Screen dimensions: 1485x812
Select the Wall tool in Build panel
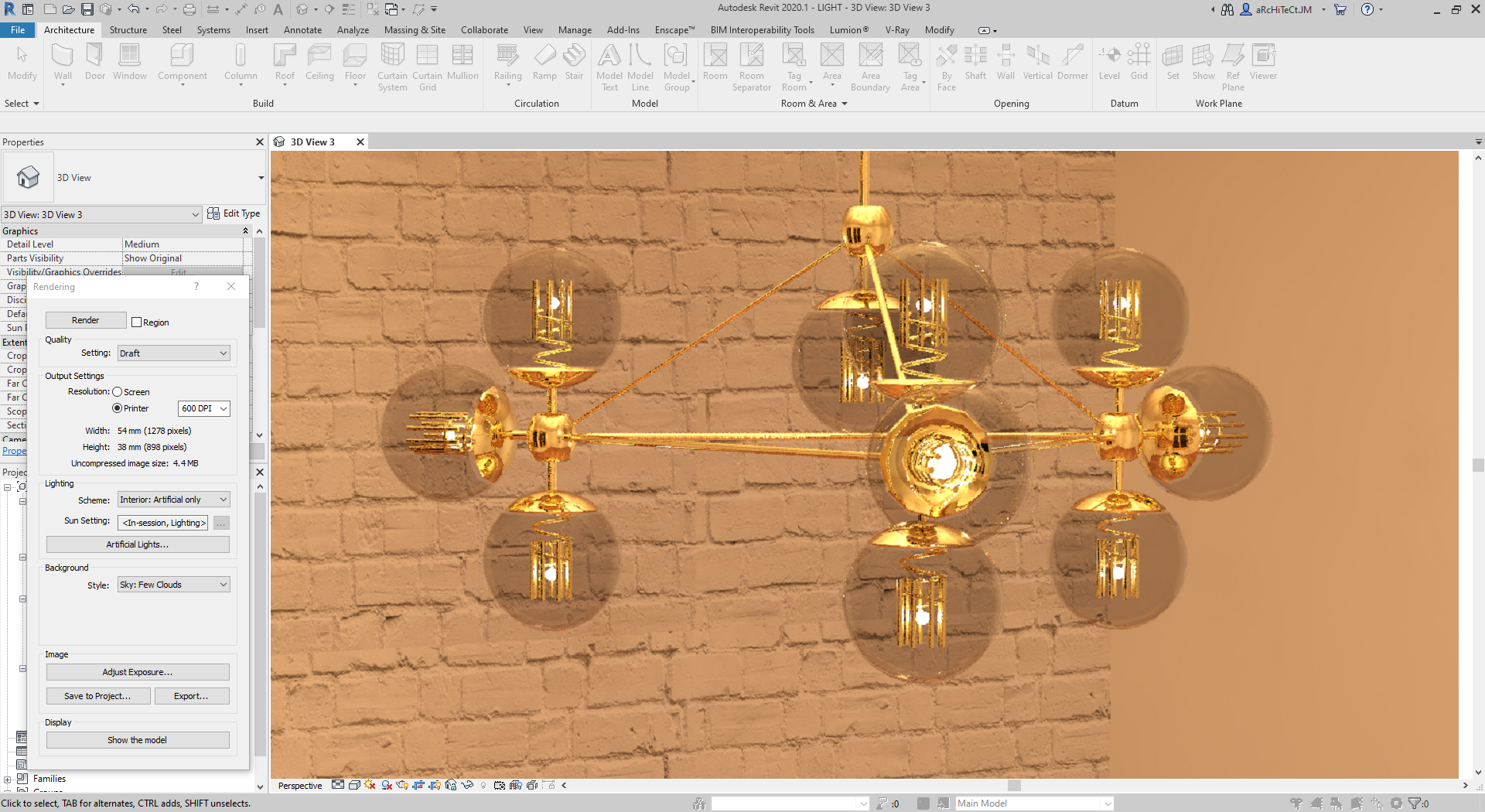[62, 62]
